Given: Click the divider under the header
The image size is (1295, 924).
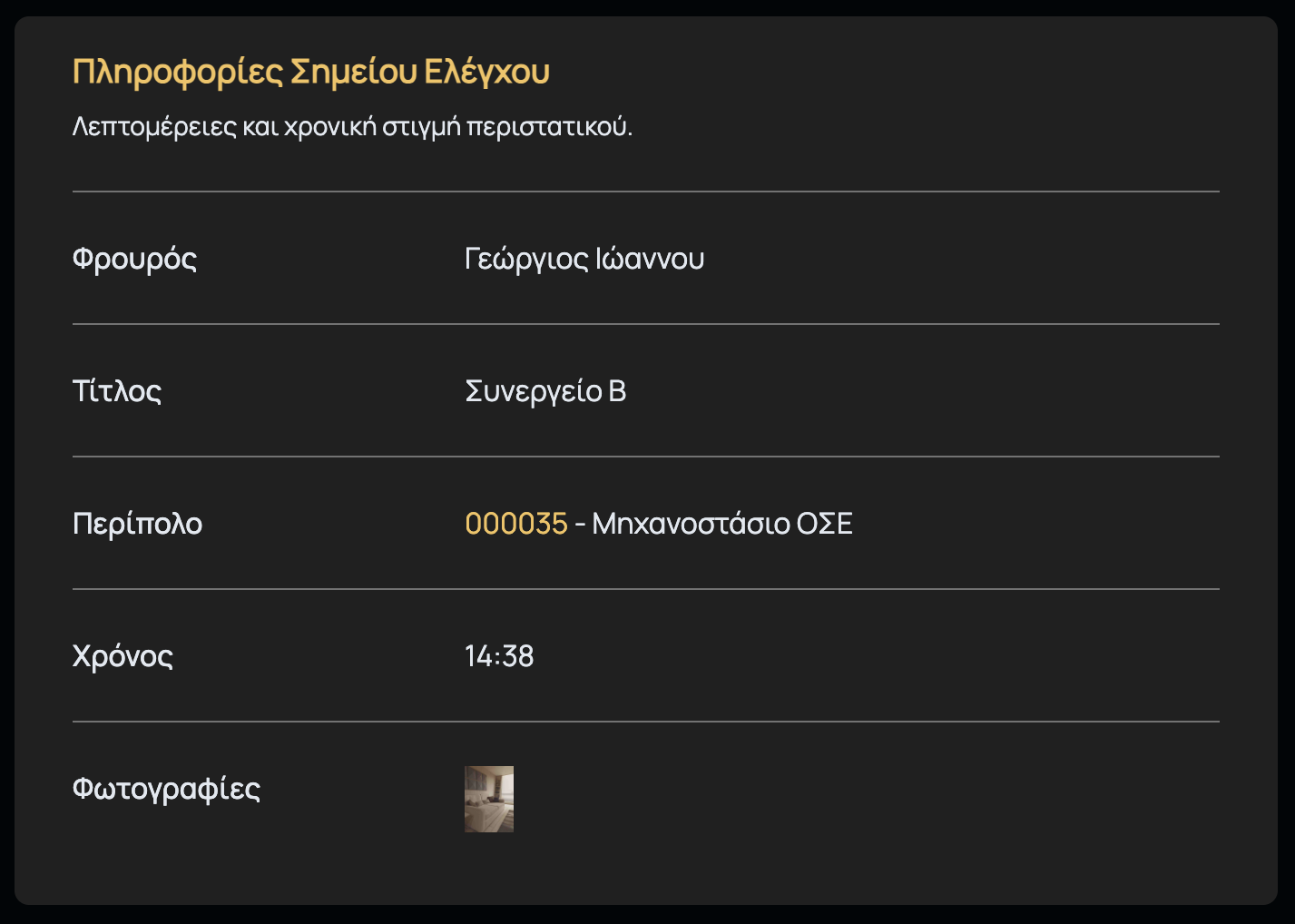Looking at the screenshot, I should point(645,192).
